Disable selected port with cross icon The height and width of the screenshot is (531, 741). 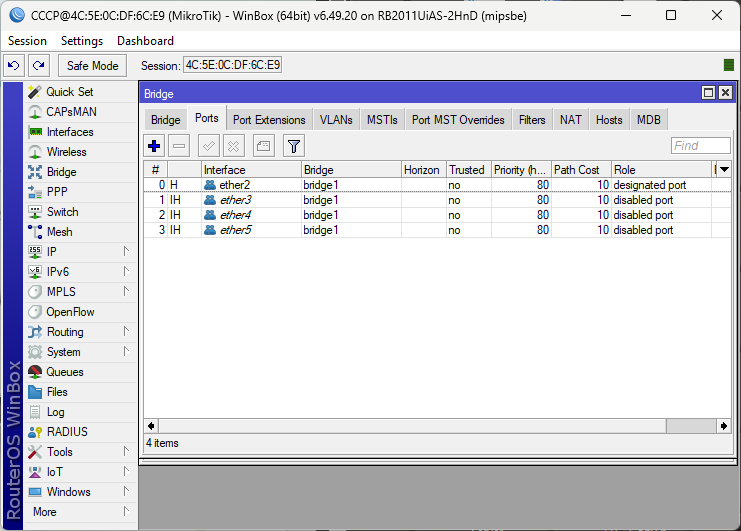coord(233,146)
